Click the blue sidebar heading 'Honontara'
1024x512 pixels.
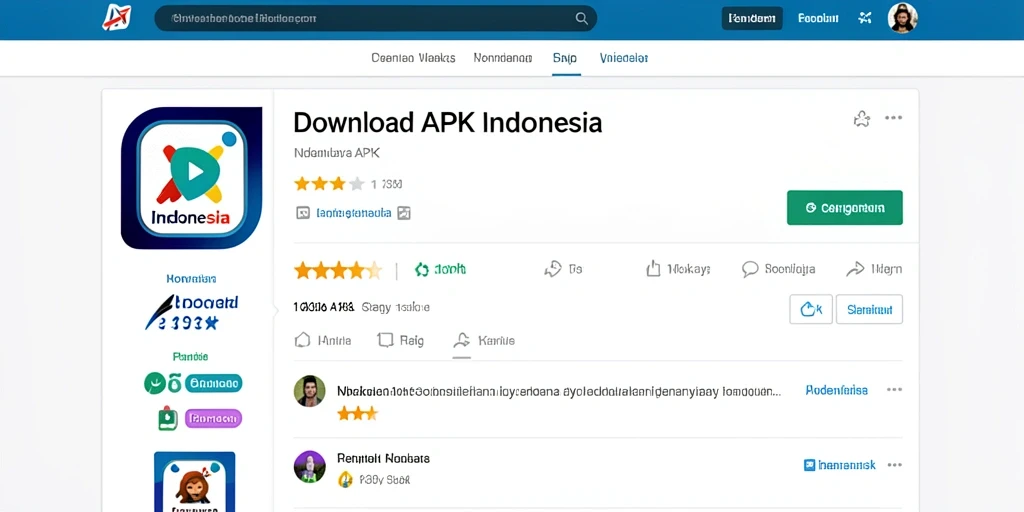(x=191, y=279)
